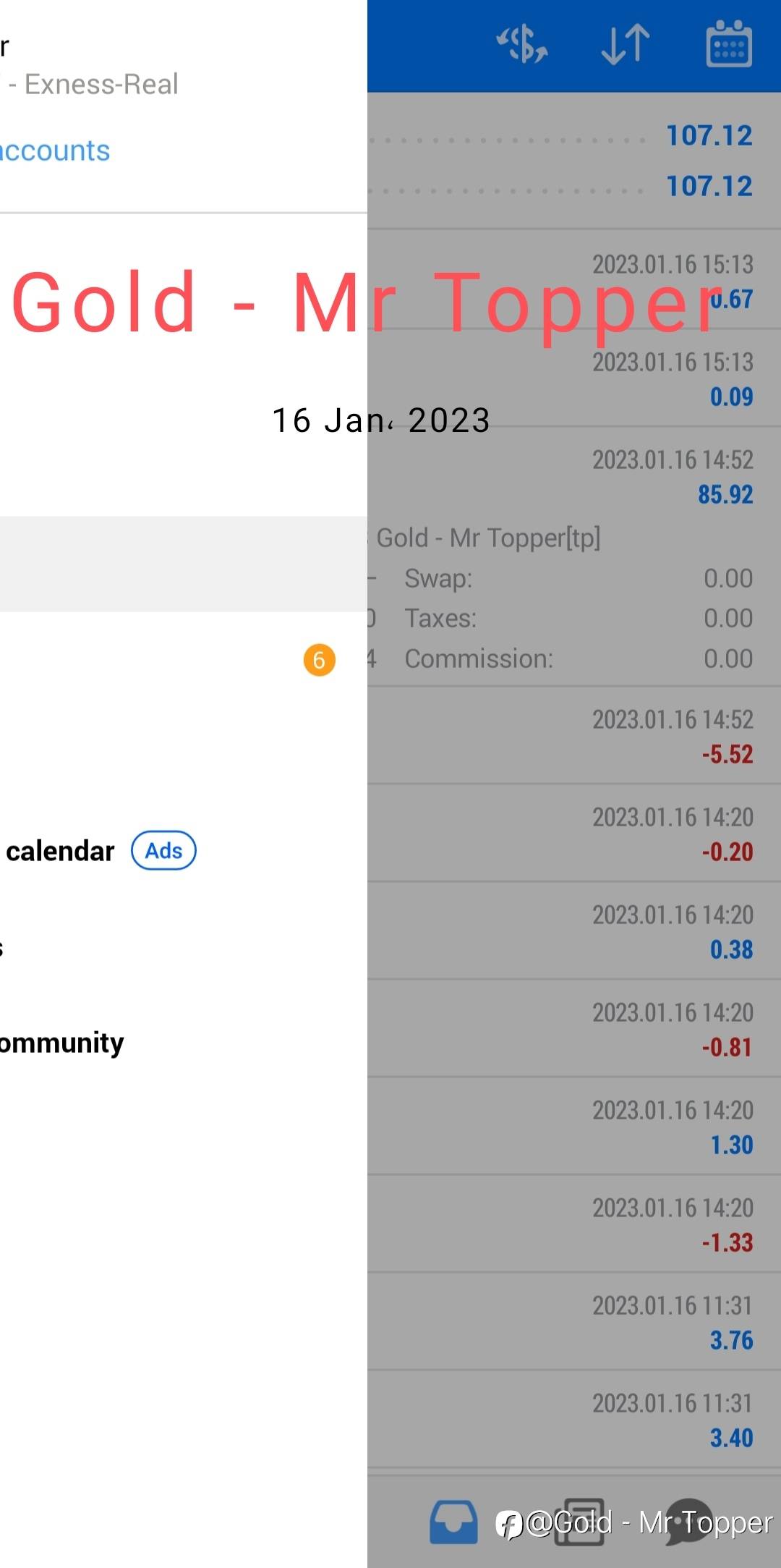Screen dimensions: 781x1568
Task: Open the chat bubble icon
Action: [x=687, y=1522]
